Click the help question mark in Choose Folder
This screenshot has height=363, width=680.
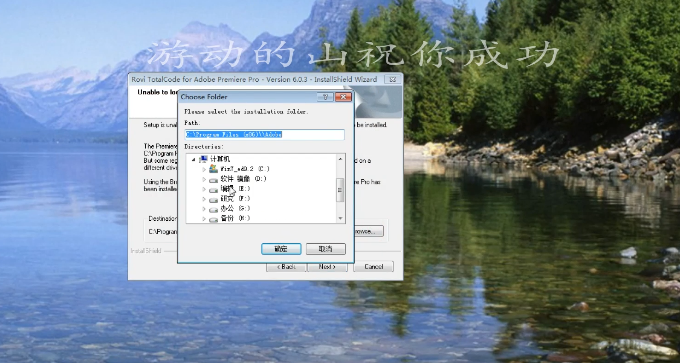[325, 97]
